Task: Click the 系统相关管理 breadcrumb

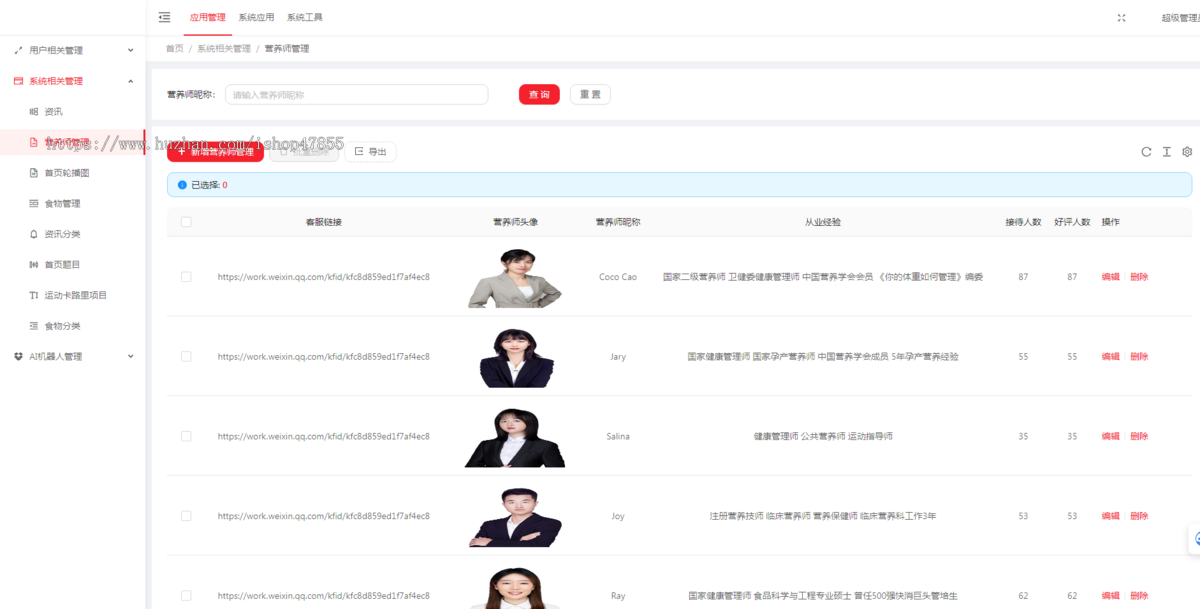Action: (x=224, y=48)
